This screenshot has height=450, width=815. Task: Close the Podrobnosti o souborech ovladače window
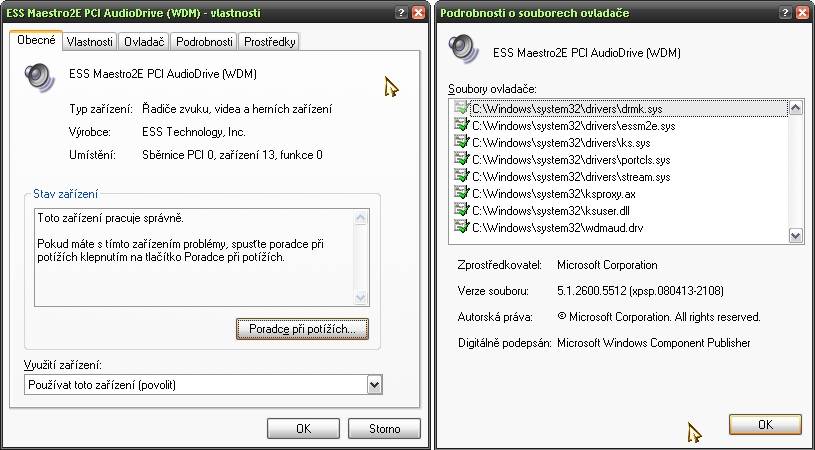tap(802, 13)
